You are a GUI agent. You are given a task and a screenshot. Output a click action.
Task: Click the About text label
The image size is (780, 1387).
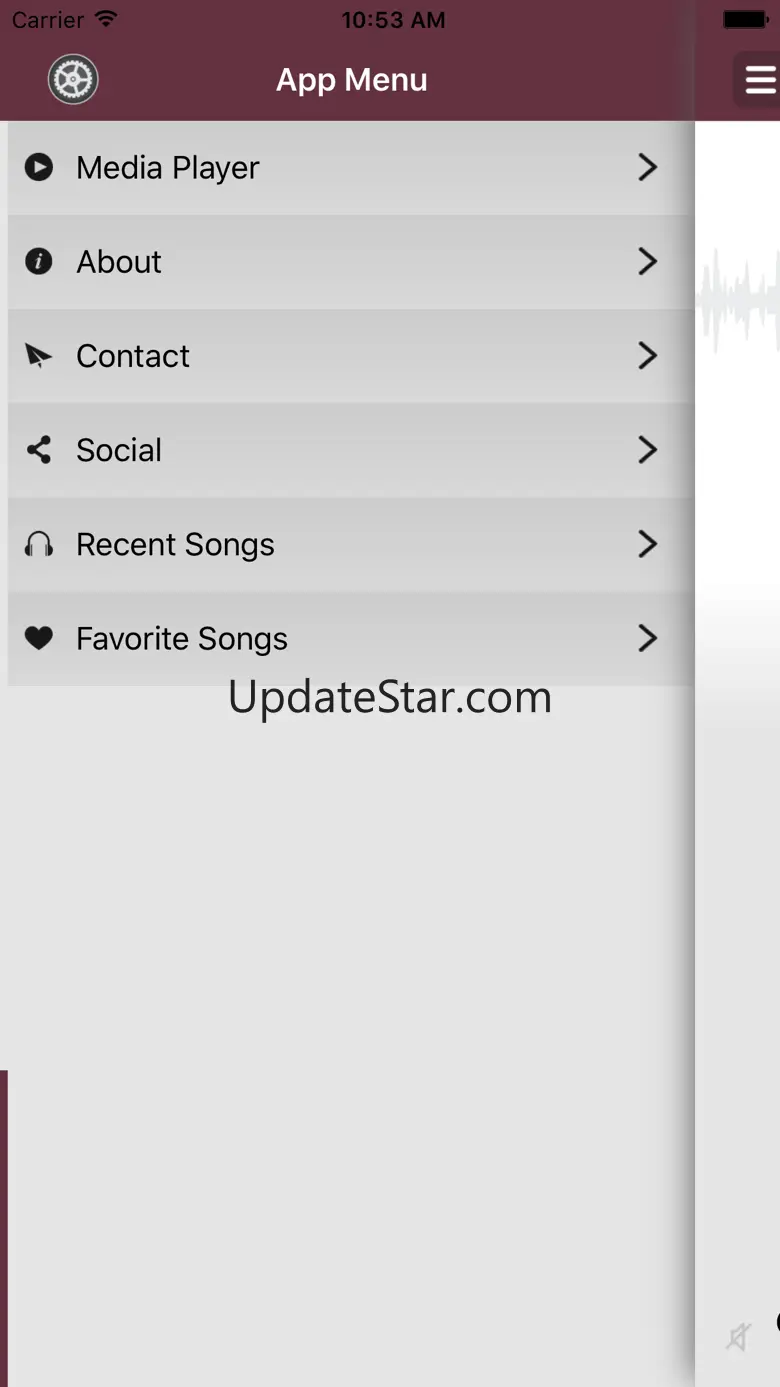[x=119, y=262]
